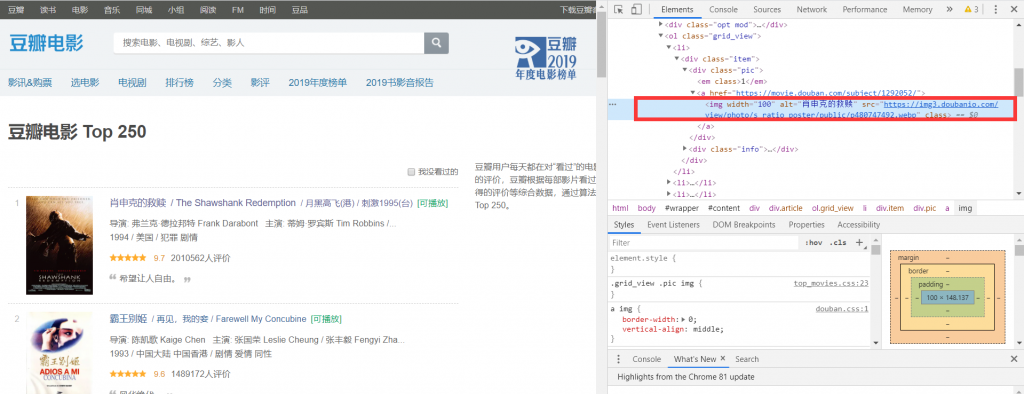This screenshot has height=394, width=1024.
Task: Click the 可播放 tag next to 肖申克的救赎
Action: [432, 203]
